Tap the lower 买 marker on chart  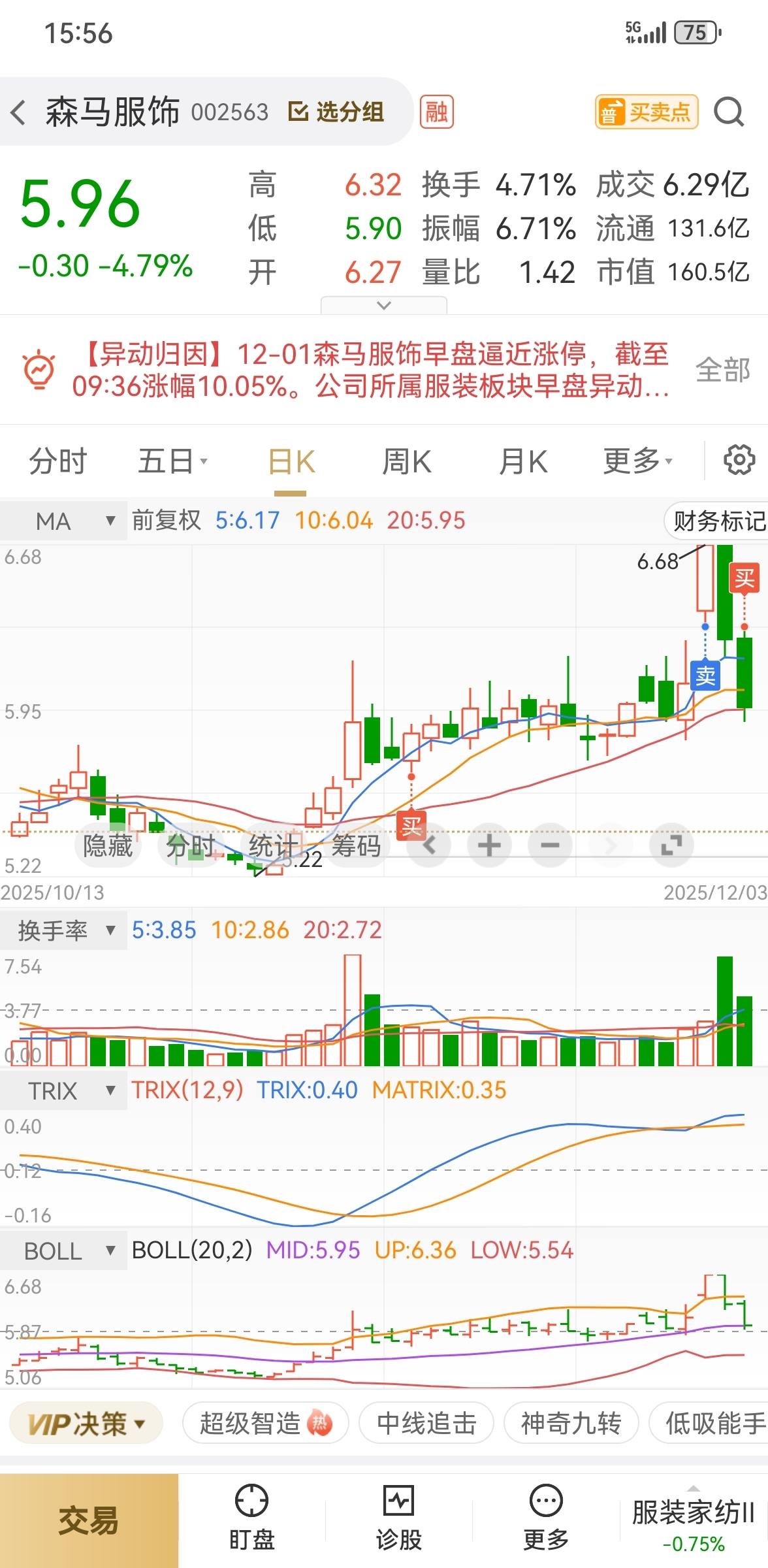(x=411, y=826)
